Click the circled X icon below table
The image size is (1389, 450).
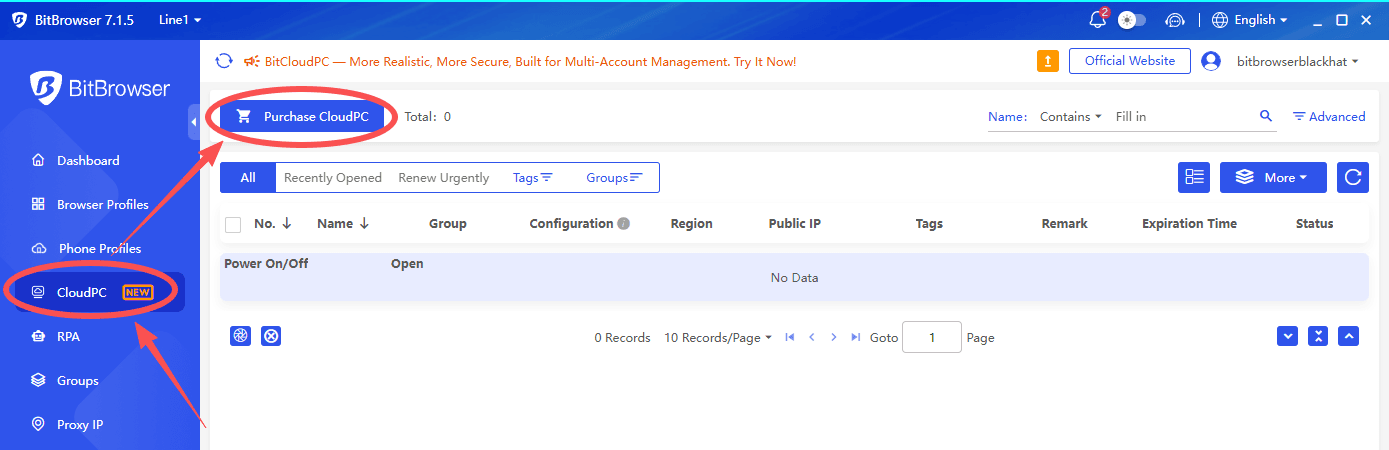pos(271,336)
